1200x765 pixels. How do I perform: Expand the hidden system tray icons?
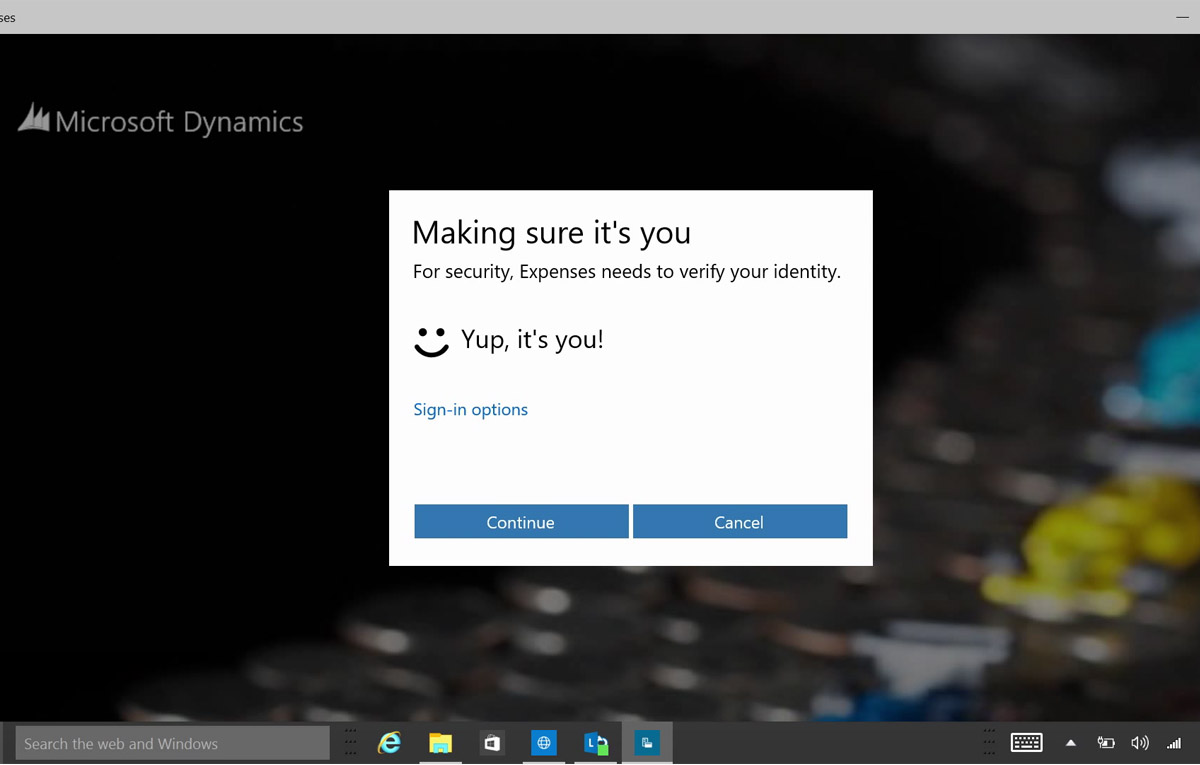coord(1071,743)
